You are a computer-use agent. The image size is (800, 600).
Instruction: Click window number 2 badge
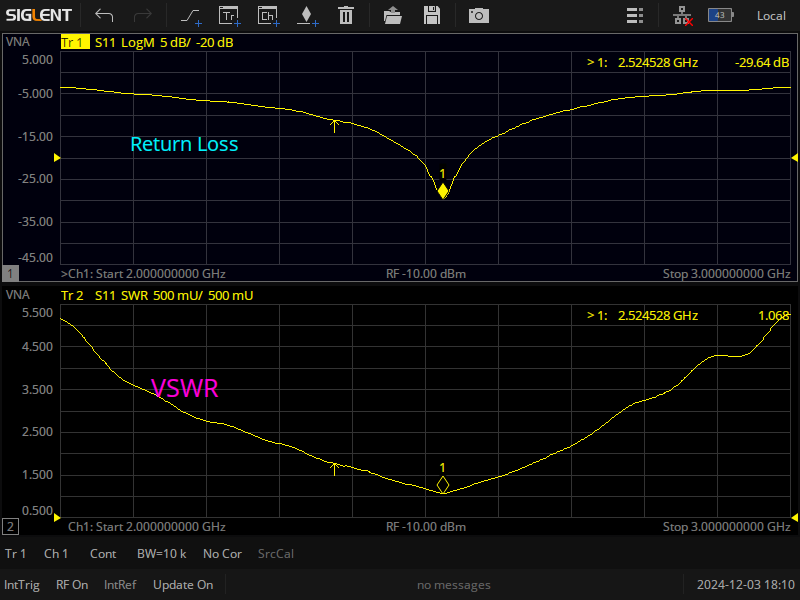10,527
